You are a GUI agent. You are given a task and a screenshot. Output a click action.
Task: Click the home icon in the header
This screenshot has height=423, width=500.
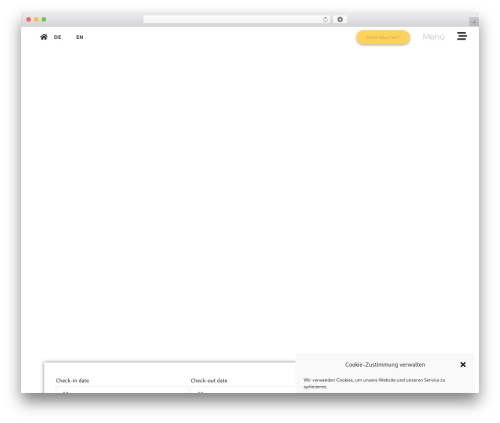click(x=44, y=37)
